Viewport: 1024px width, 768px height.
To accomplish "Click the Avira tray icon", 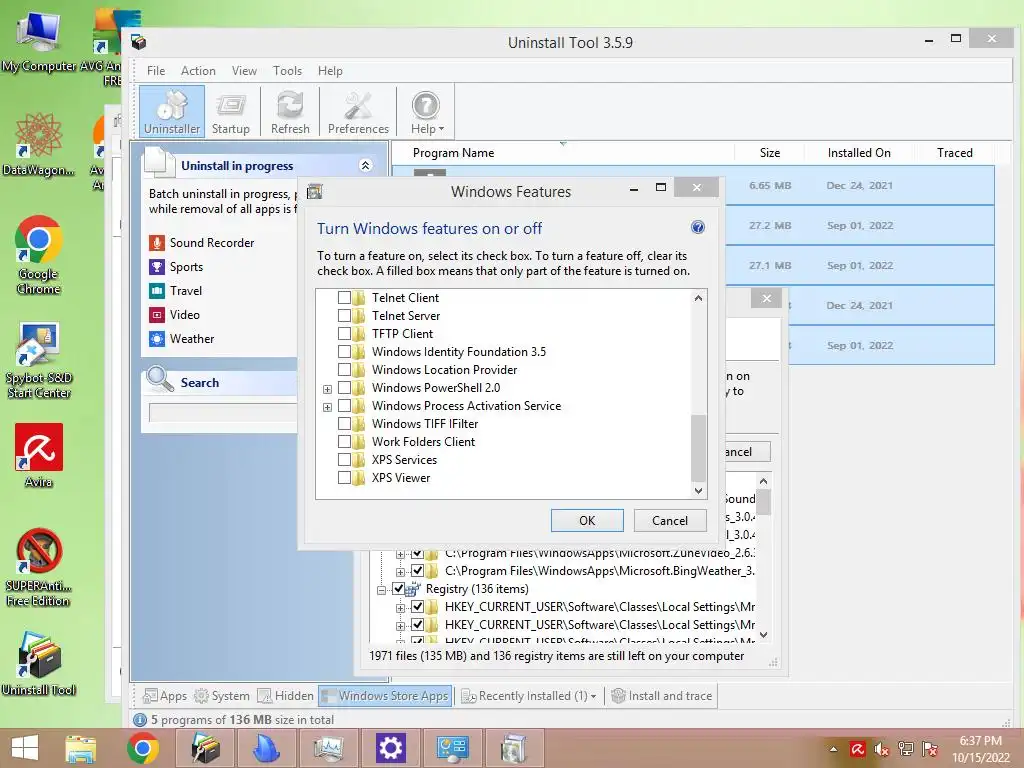I will tap(857, 749).
